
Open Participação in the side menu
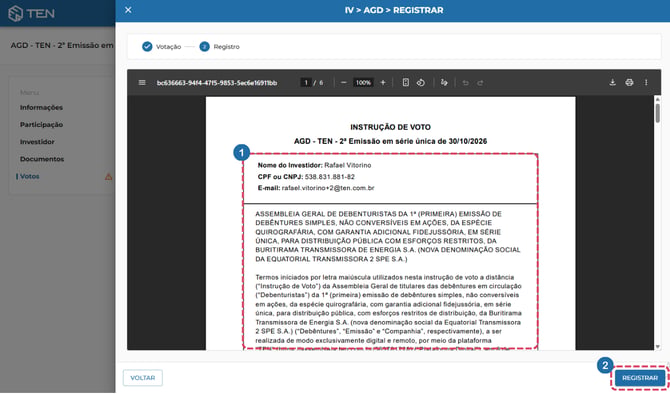[41, 124]
